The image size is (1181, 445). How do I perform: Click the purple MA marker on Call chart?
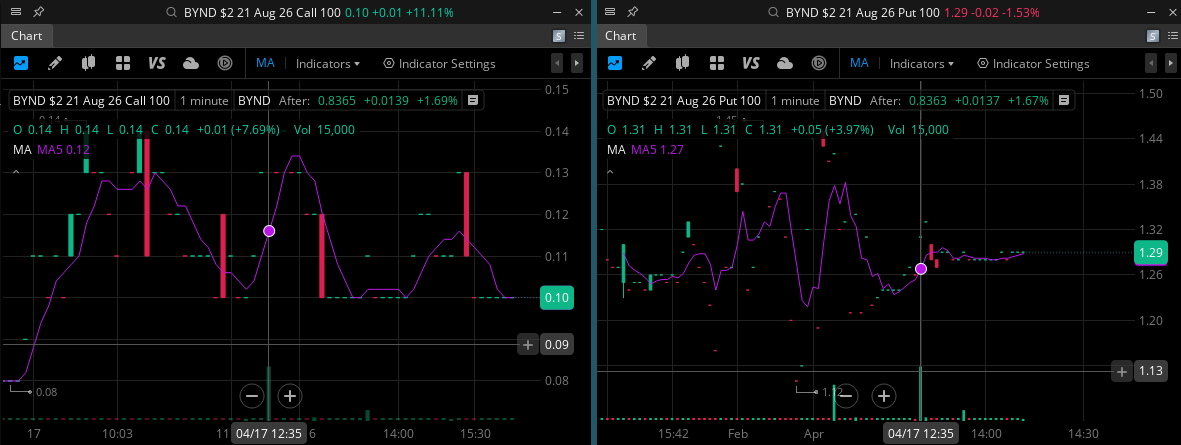click(x=269, y=231)
